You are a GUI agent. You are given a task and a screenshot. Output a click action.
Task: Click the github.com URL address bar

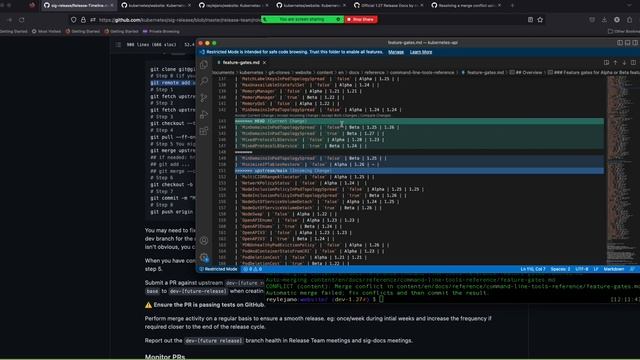(180, 20)
